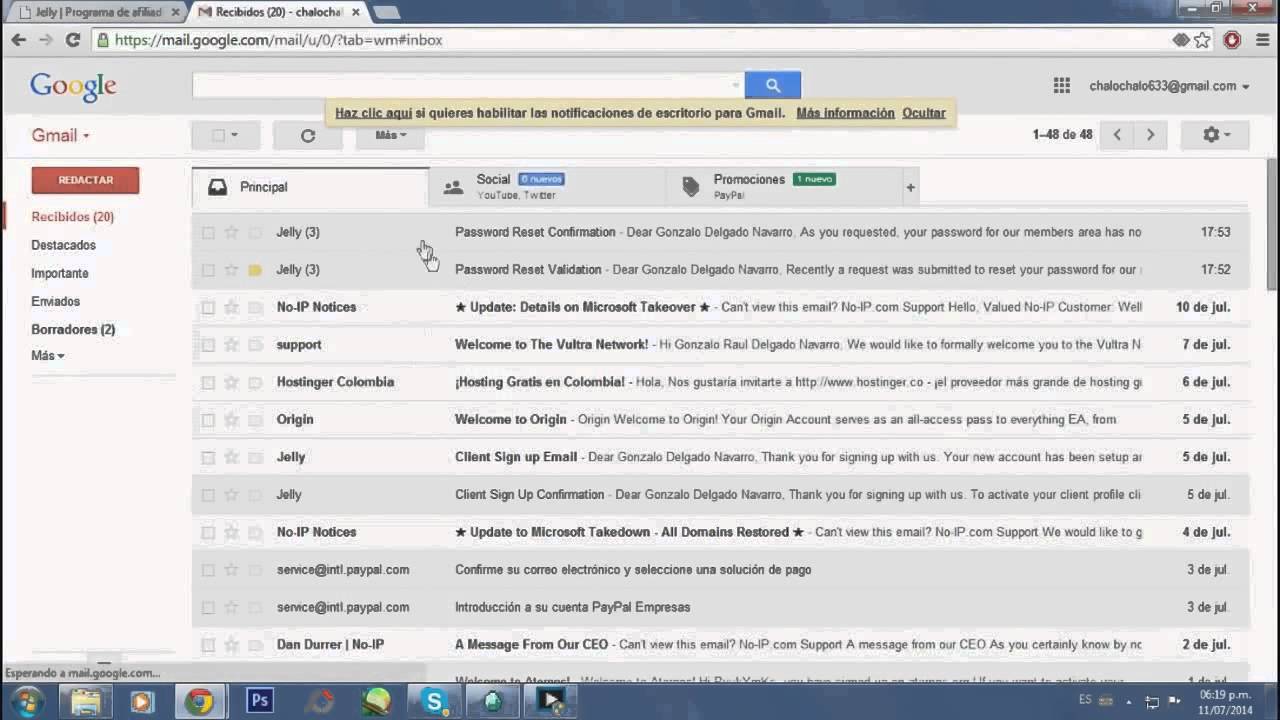Screen dimensions: 1280x720
Task: Click the Google logo
Action: coord(73,86)
